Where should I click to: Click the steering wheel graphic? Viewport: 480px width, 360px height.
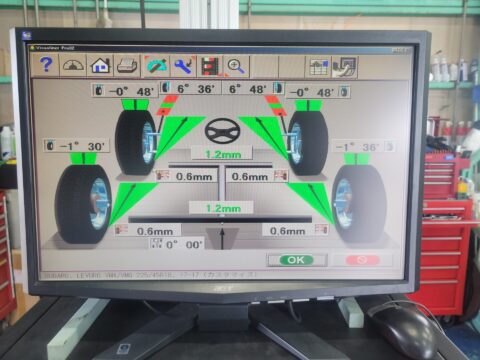tap(222, 131)
